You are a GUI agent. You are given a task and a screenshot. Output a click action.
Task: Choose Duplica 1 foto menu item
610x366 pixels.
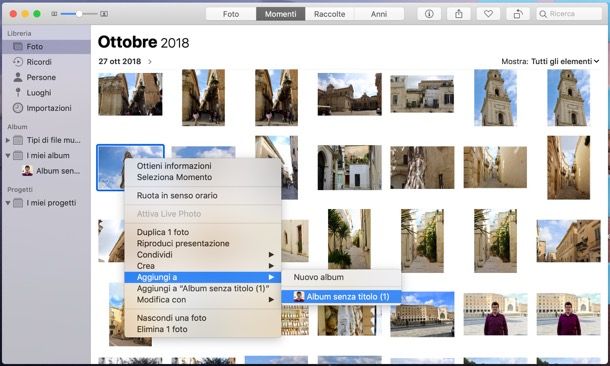203,232
